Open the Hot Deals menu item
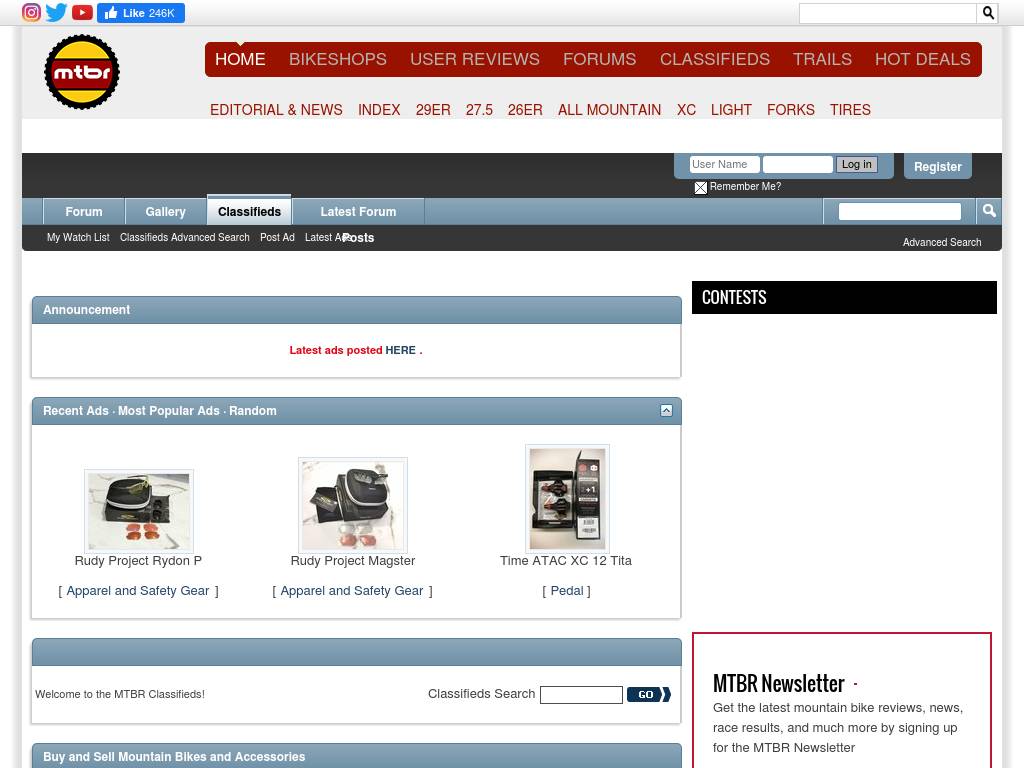 [922, 59]
